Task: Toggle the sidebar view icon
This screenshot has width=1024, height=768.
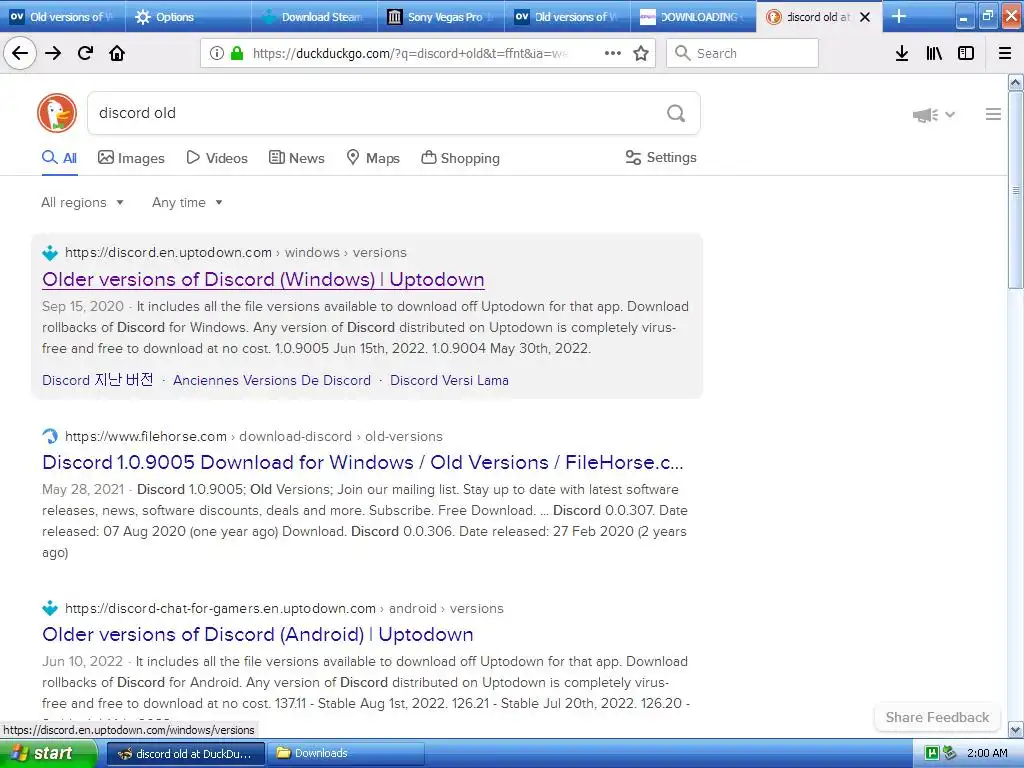Action: coord(966,53)
